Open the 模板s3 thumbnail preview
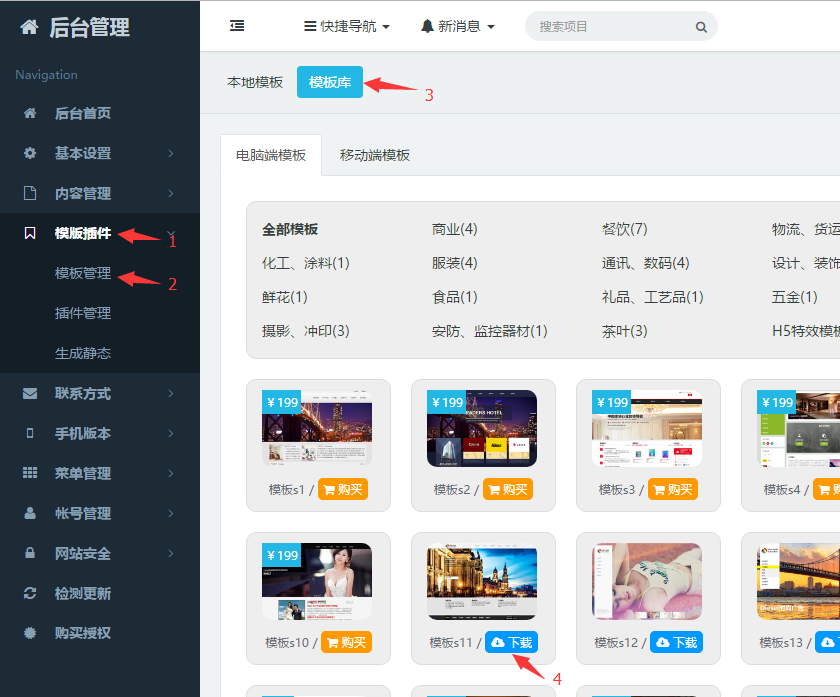Viewport: 840px width, 697px height. (647, 428)
